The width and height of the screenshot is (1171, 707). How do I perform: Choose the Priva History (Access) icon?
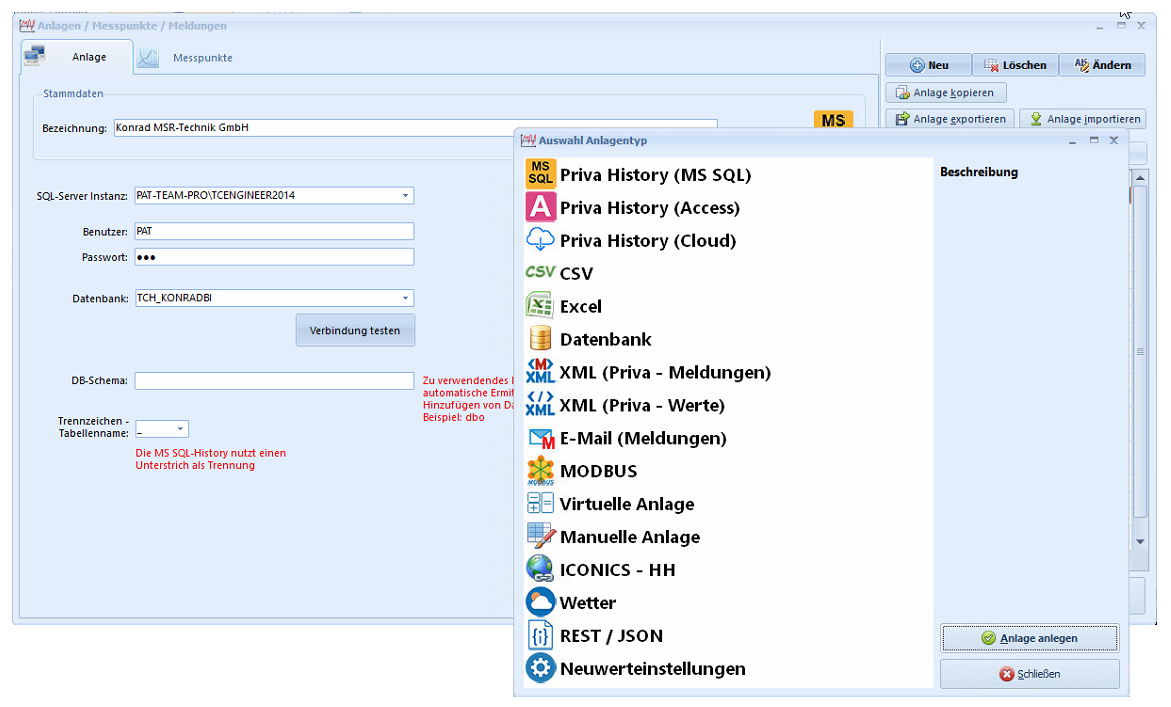click(x=540, y=207)
